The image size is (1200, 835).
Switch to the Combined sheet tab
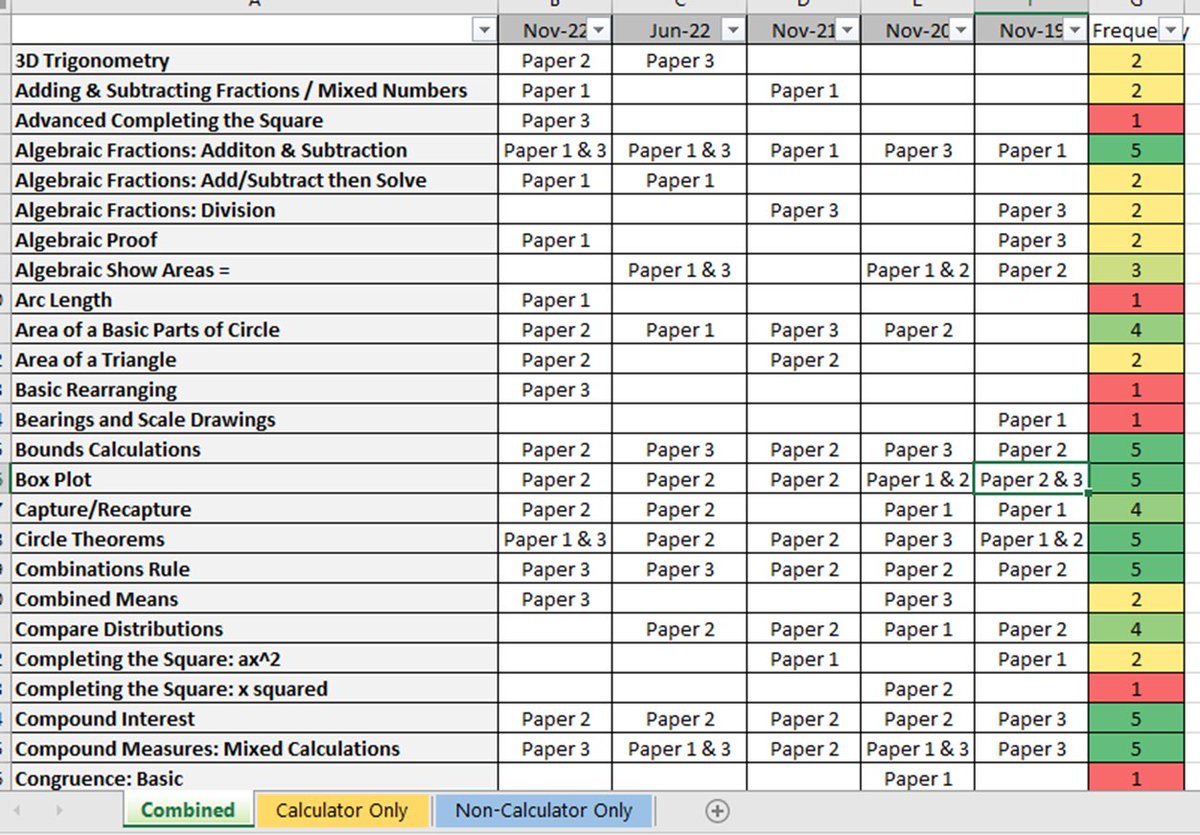click(x=187, y=810)
